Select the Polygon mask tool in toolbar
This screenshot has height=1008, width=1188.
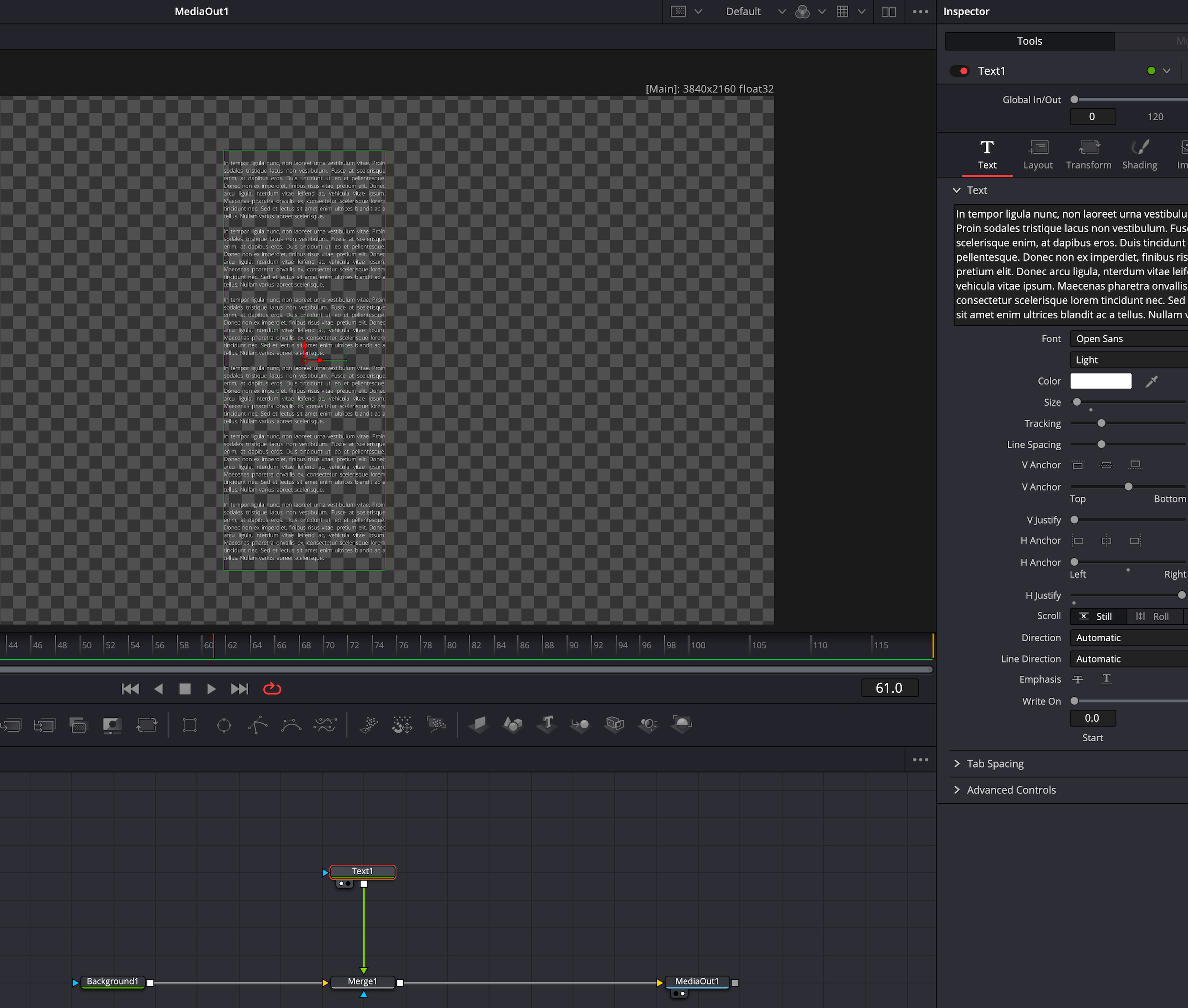point(257,725)
